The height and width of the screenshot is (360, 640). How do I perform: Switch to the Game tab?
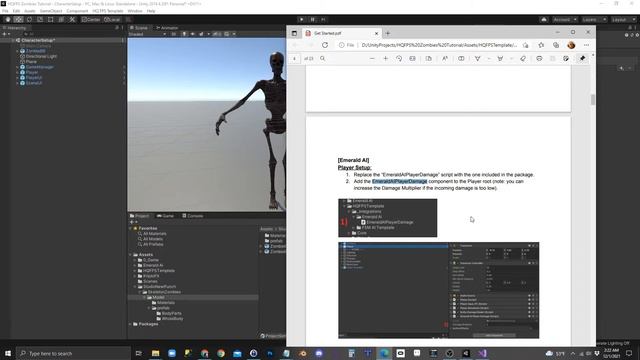[165, 216]
